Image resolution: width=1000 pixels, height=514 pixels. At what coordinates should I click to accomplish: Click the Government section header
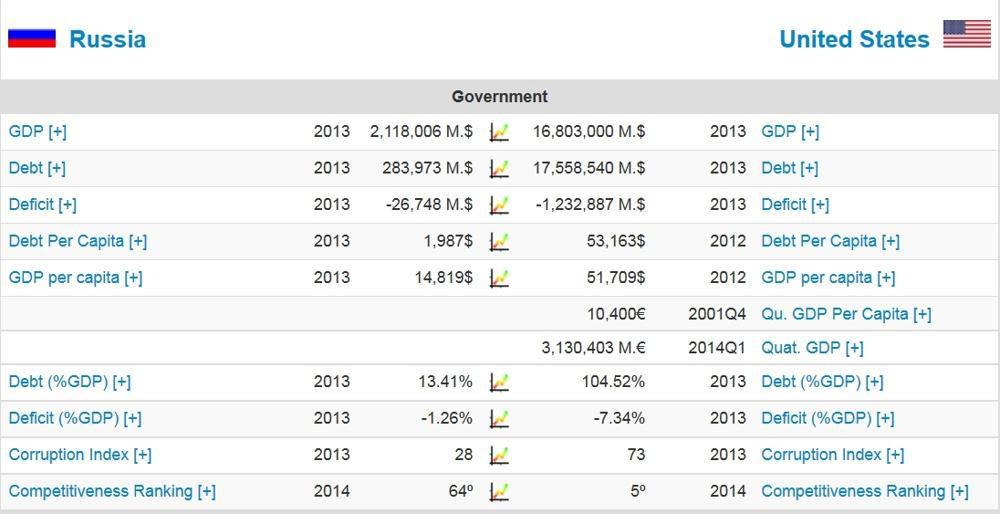coord(499,97)
